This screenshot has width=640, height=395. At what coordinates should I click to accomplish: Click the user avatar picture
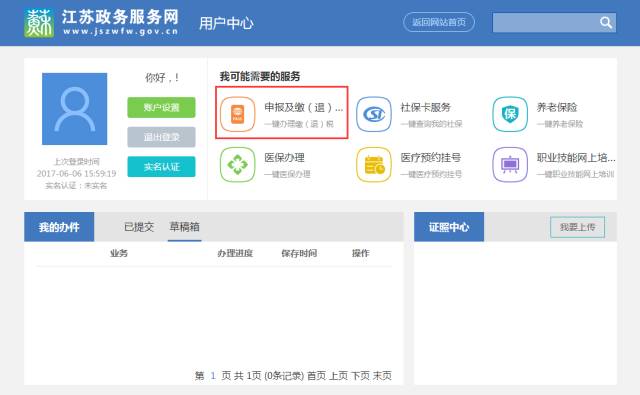click(75, 109)
